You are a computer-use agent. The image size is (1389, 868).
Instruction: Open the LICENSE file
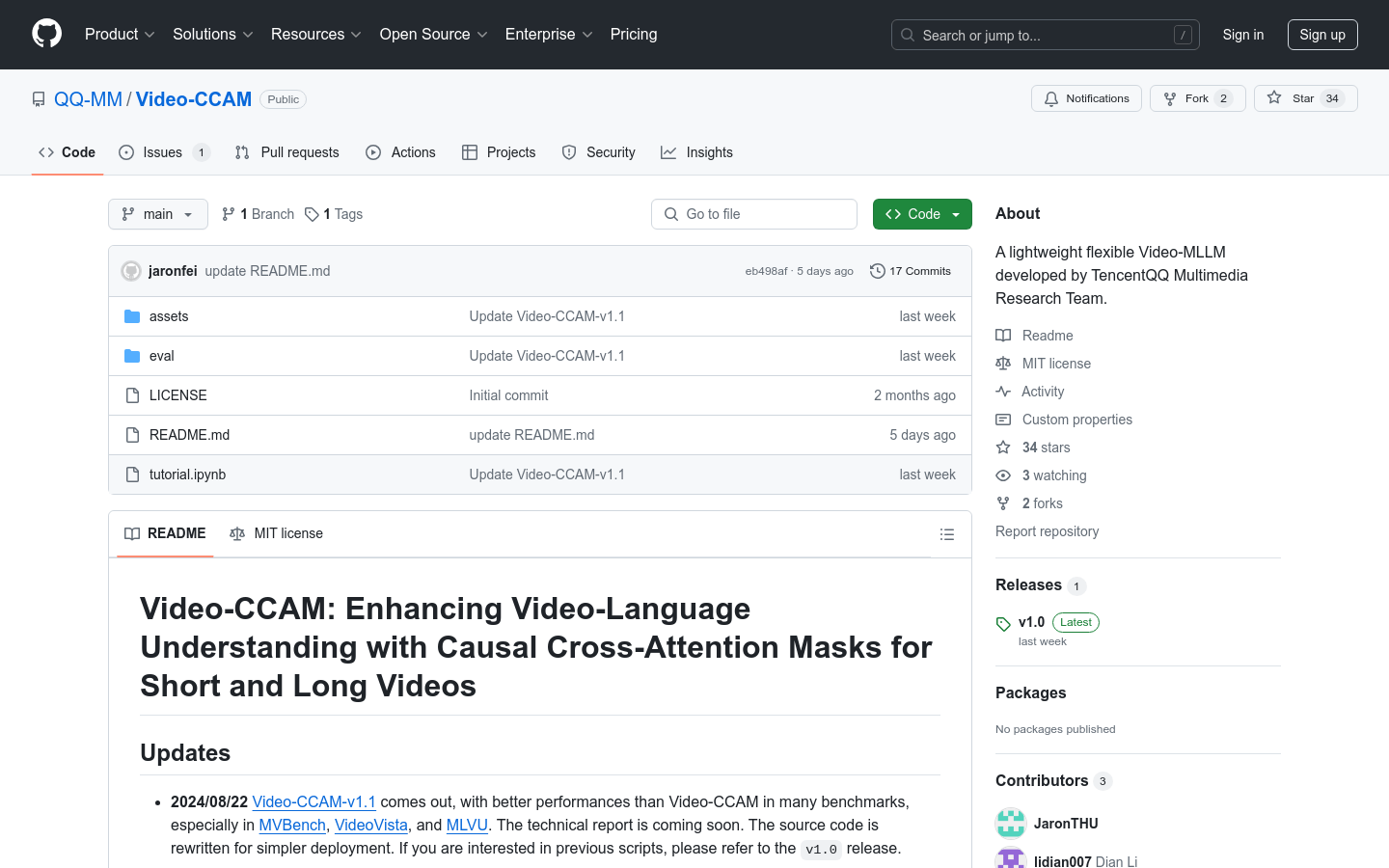[178, 395]
